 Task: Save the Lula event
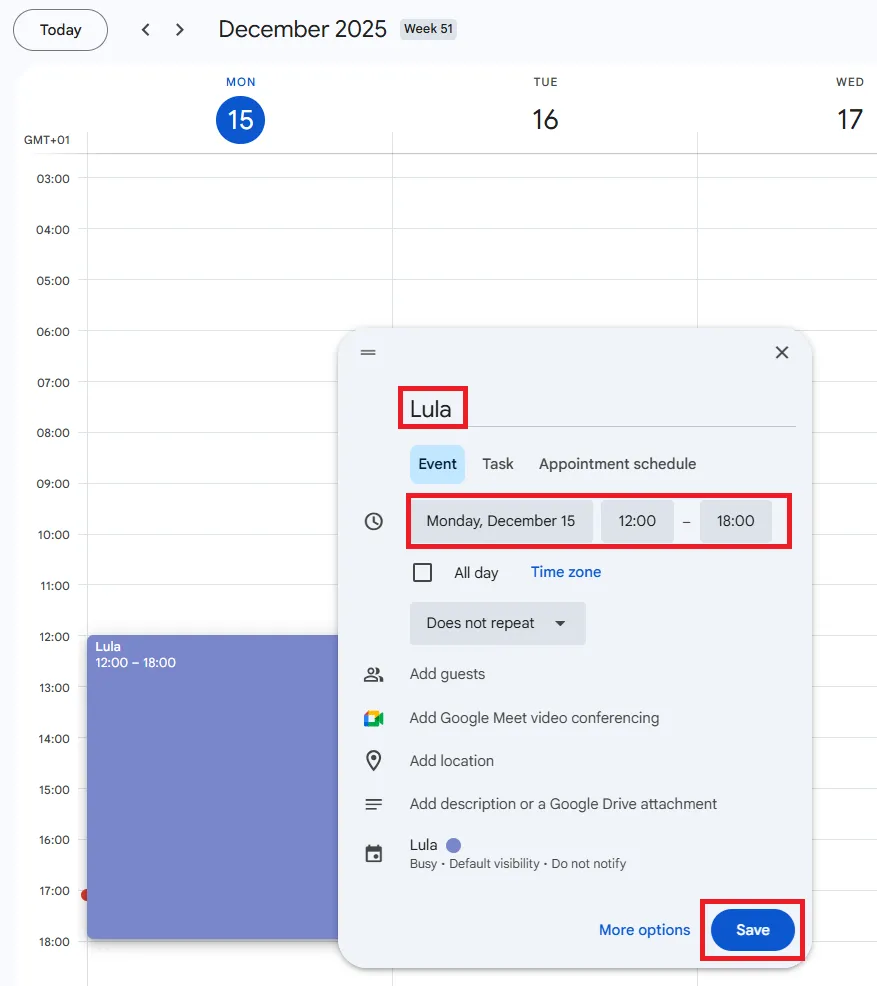(753, 929)
